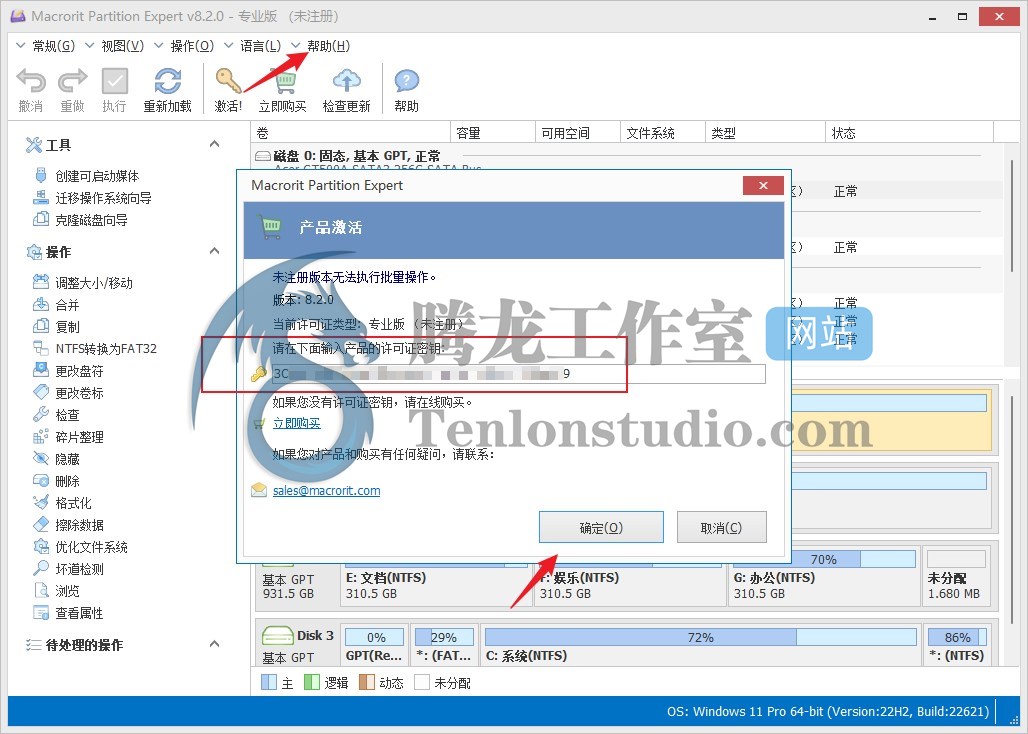Select the C: 系统(NTFS) partition bar
This screenshot has width=1028, height=734.
coord(700,646)
